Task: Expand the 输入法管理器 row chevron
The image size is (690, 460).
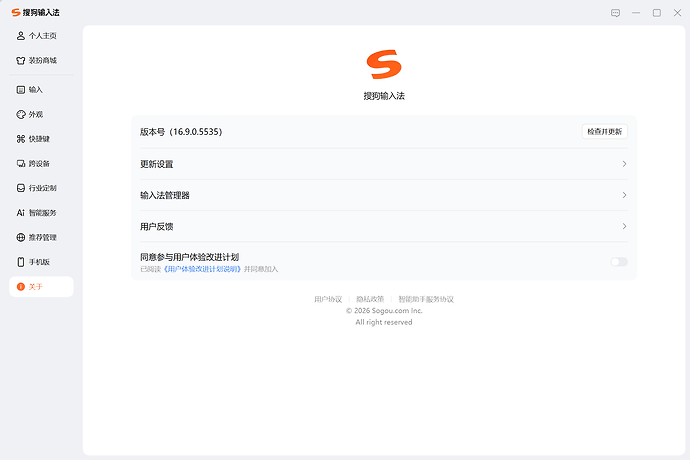Action: [x=624, y=195]
